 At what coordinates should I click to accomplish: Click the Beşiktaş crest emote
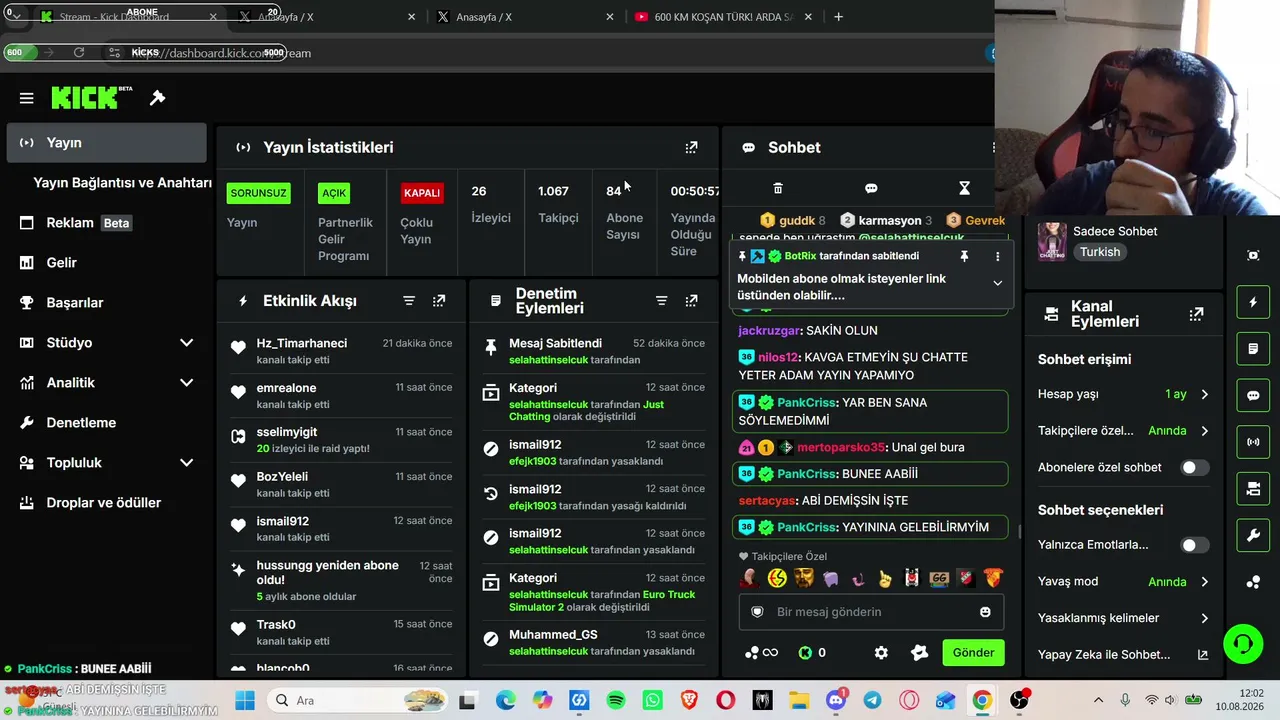click(x=912, y=578)
